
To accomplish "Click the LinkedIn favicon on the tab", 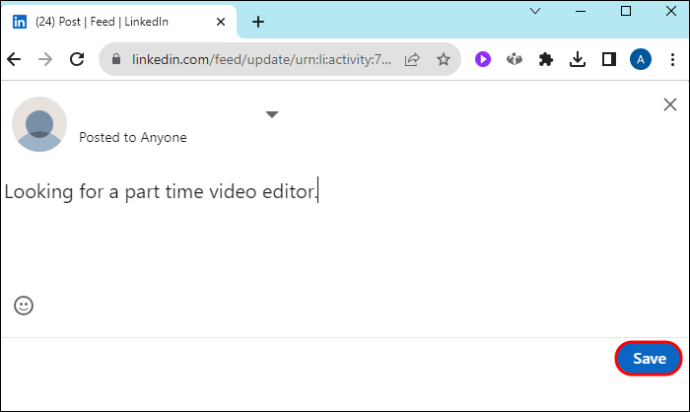I will point(19,22).
